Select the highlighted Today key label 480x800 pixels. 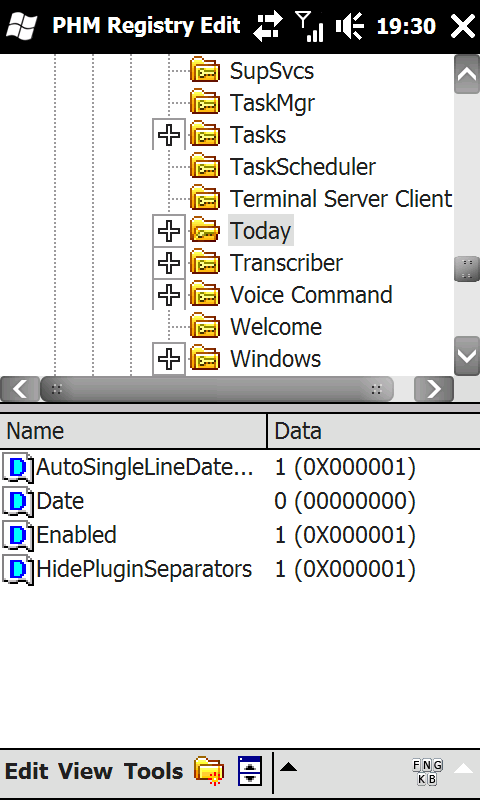260,231
